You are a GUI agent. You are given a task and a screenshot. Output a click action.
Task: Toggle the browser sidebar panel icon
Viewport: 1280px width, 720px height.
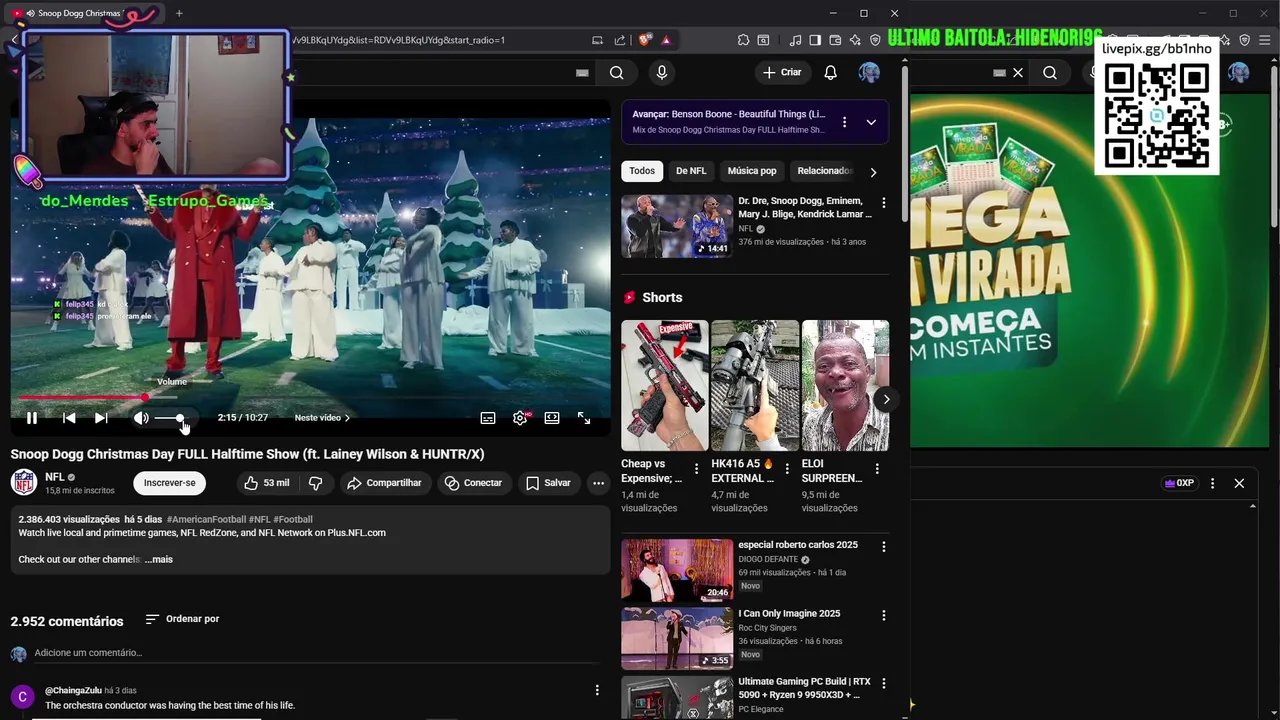point(815,40)
